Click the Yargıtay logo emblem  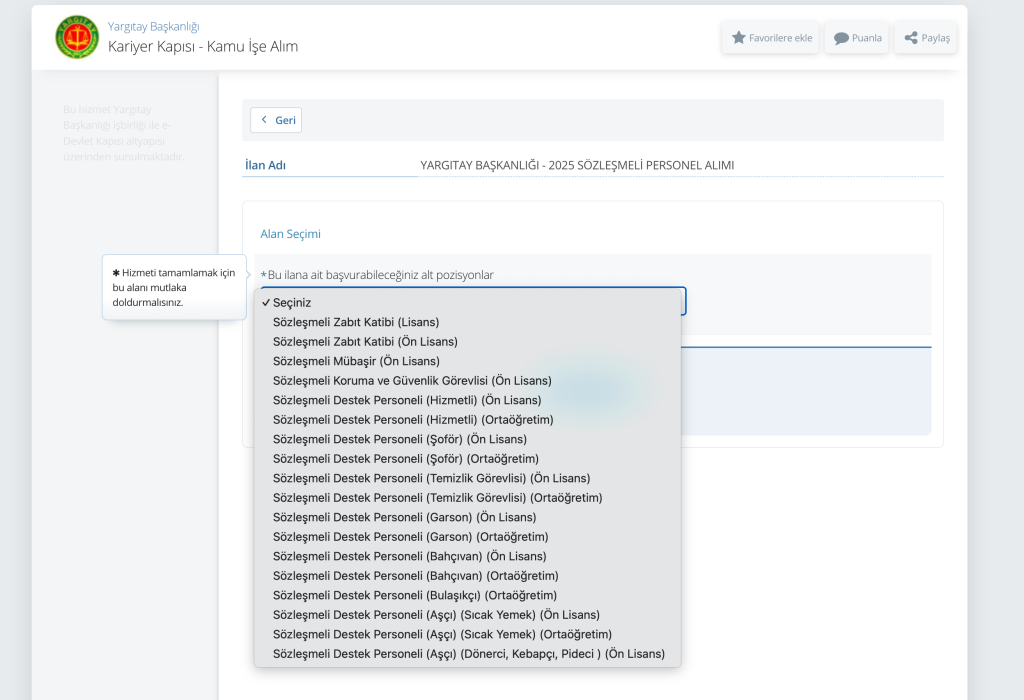[77, 37]
